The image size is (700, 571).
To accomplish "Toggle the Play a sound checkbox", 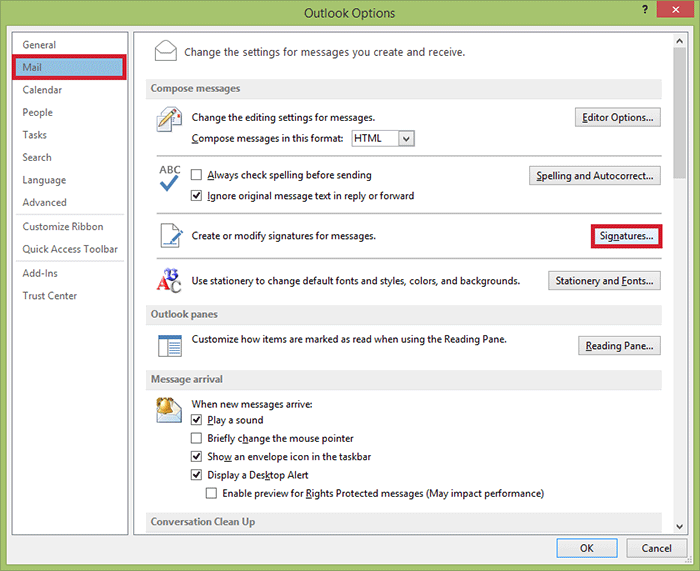I will (196, 420).
